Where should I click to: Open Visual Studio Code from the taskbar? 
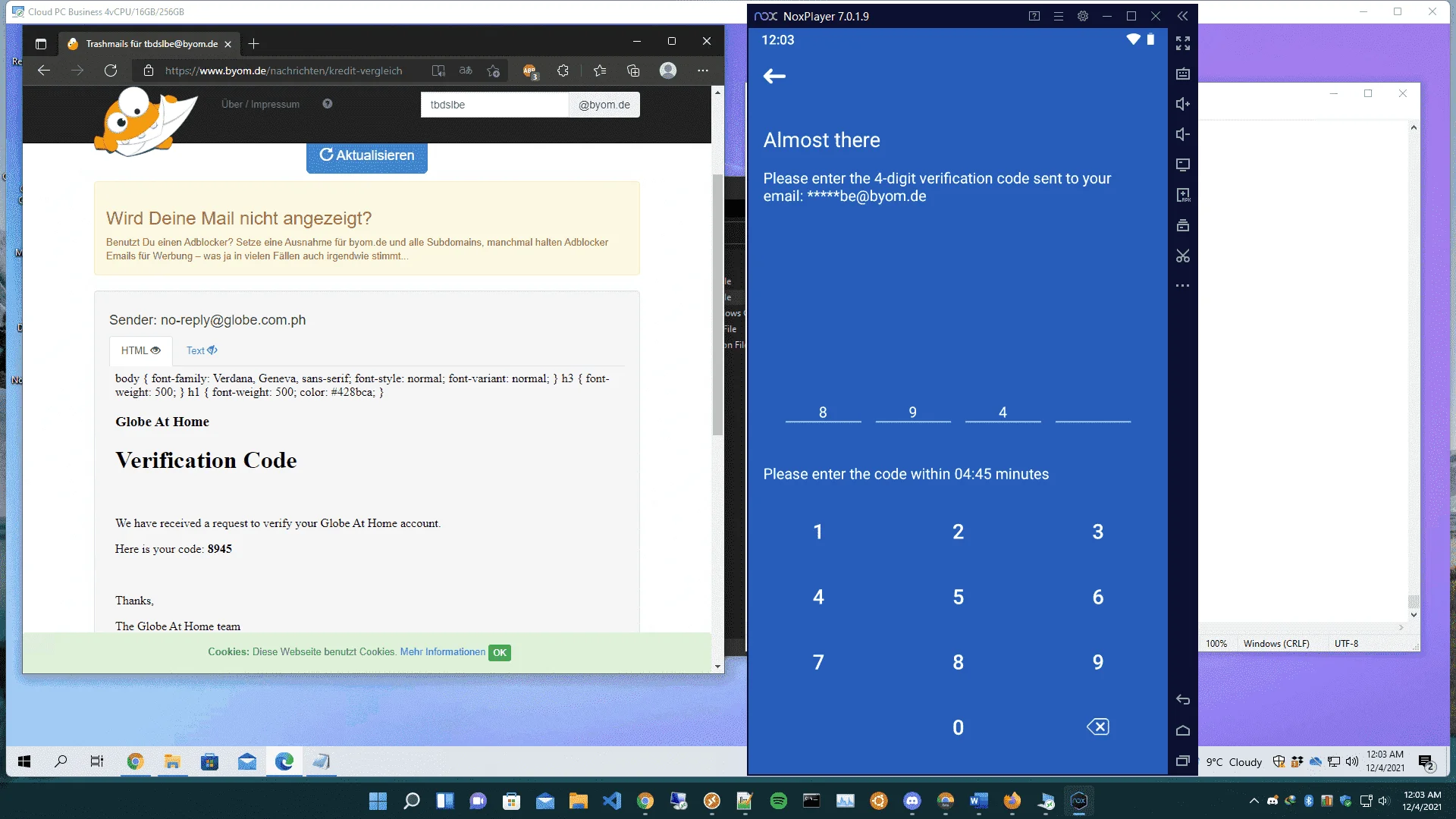612,801
